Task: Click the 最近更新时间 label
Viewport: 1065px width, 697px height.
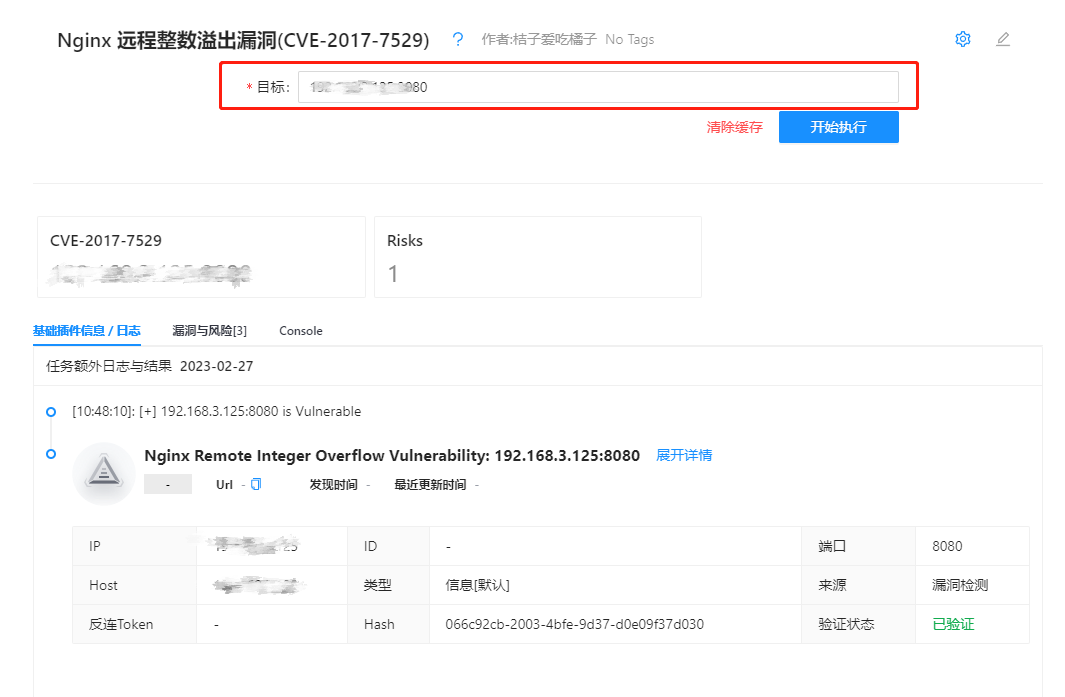Action: (x=430, y=484)
